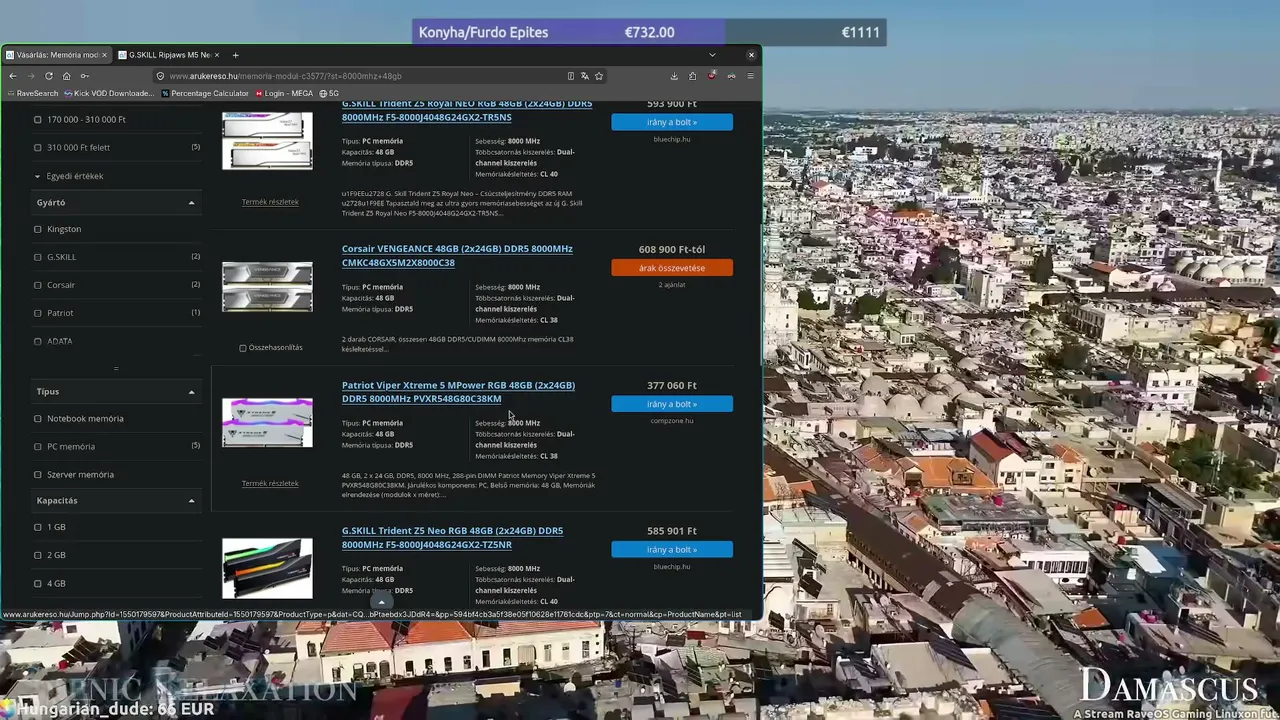This screenshot has width=1280, height=720.
Task: Open the 5G bookmark
Action: pyautogui.click(x=329, y=93)
